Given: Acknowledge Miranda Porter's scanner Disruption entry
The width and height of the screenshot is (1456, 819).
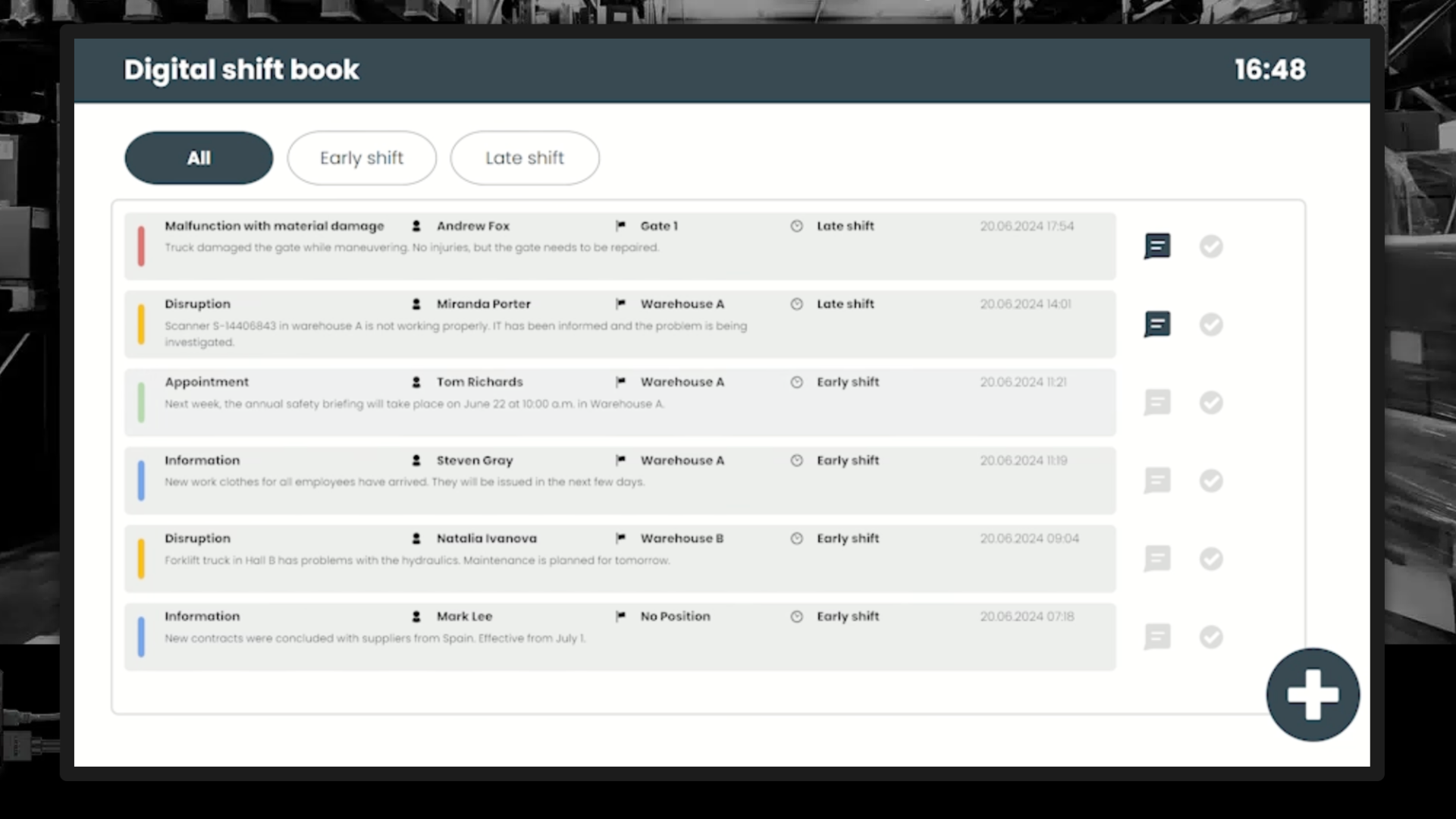Looking at the screenshot, I should coord(1211,324).
